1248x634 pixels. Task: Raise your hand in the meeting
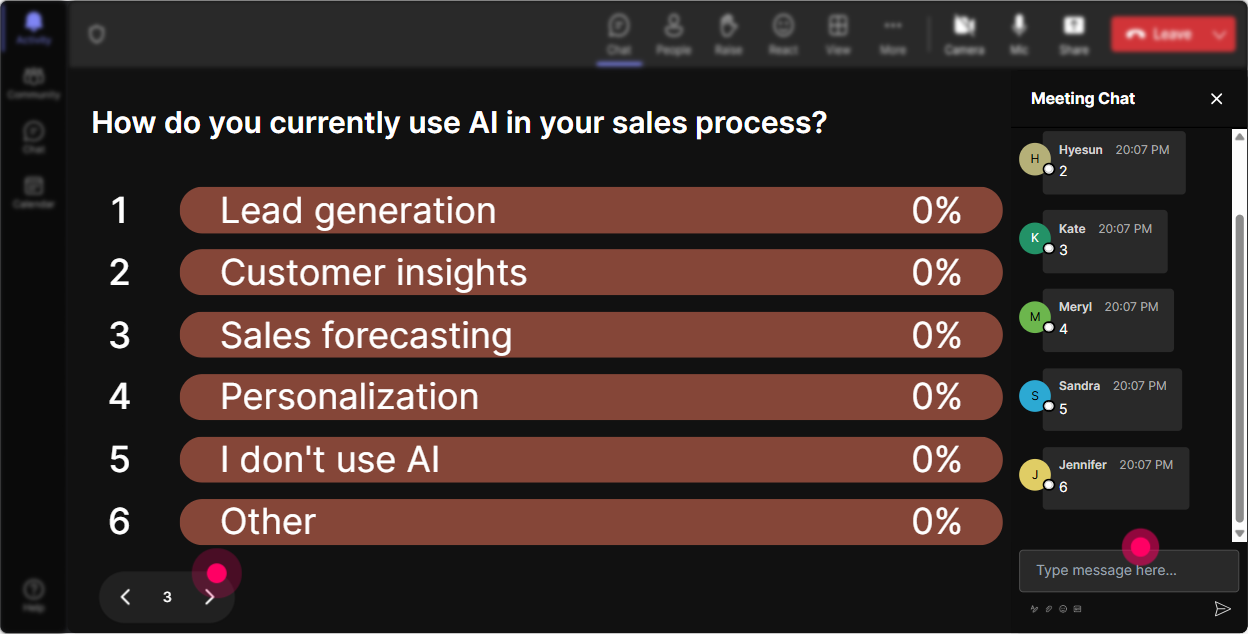click(728, 34)
